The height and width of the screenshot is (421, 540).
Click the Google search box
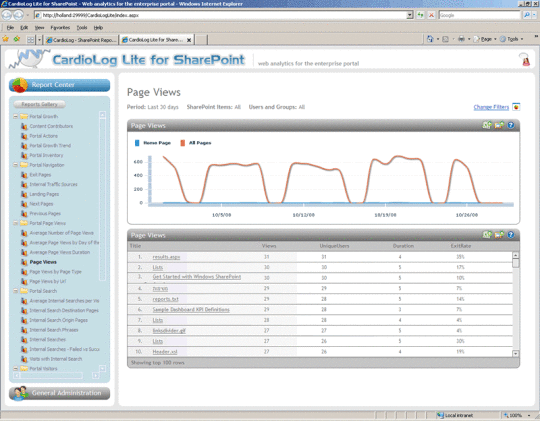[x=480, y=15]
